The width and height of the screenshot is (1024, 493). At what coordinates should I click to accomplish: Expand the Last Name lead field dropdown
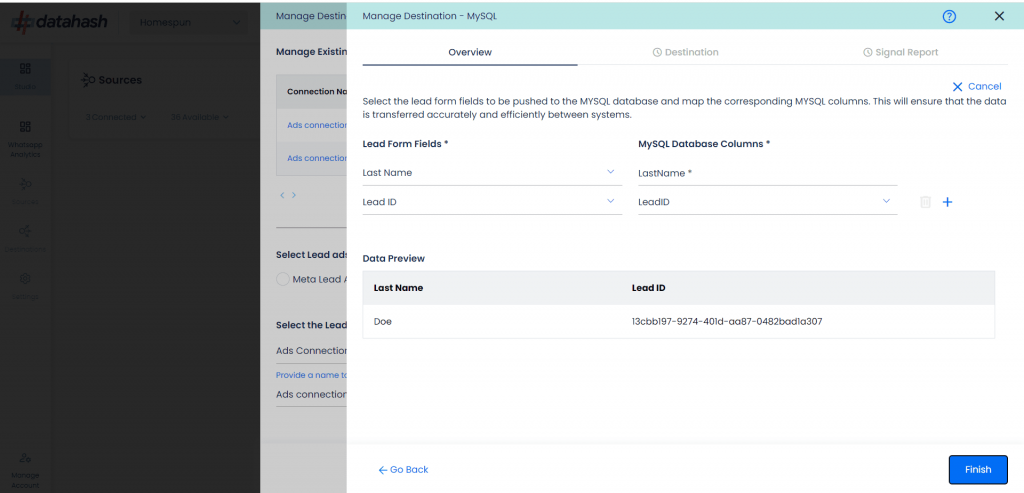pyautogui.click(x=492, y=172)
